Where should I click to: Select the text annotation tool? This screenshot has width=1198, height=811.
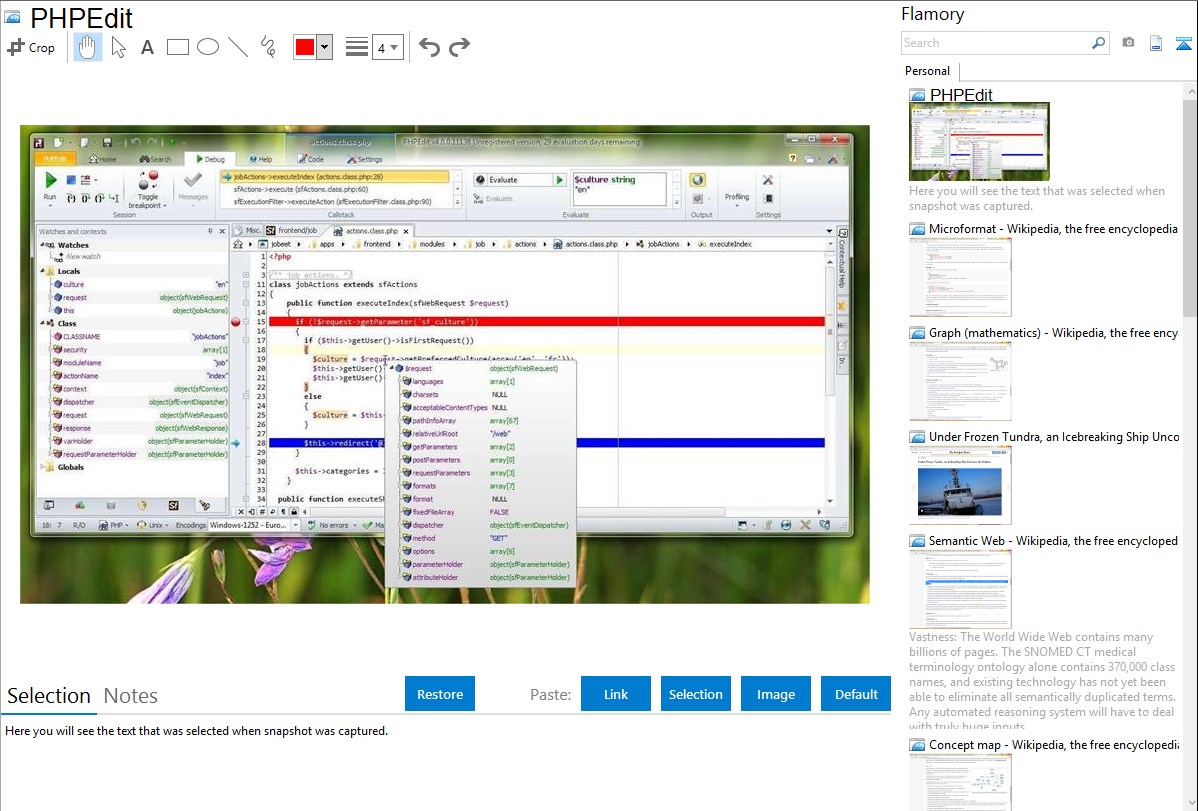tap(147, 47)
